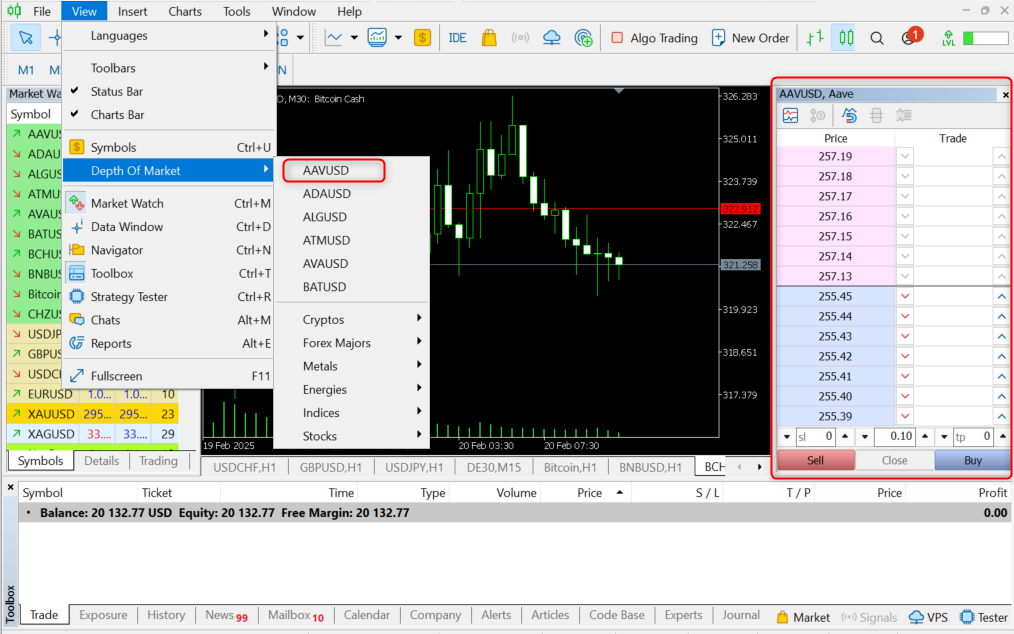
Task: Open the Details tab in Market Watch
Action: click(102, 461)
